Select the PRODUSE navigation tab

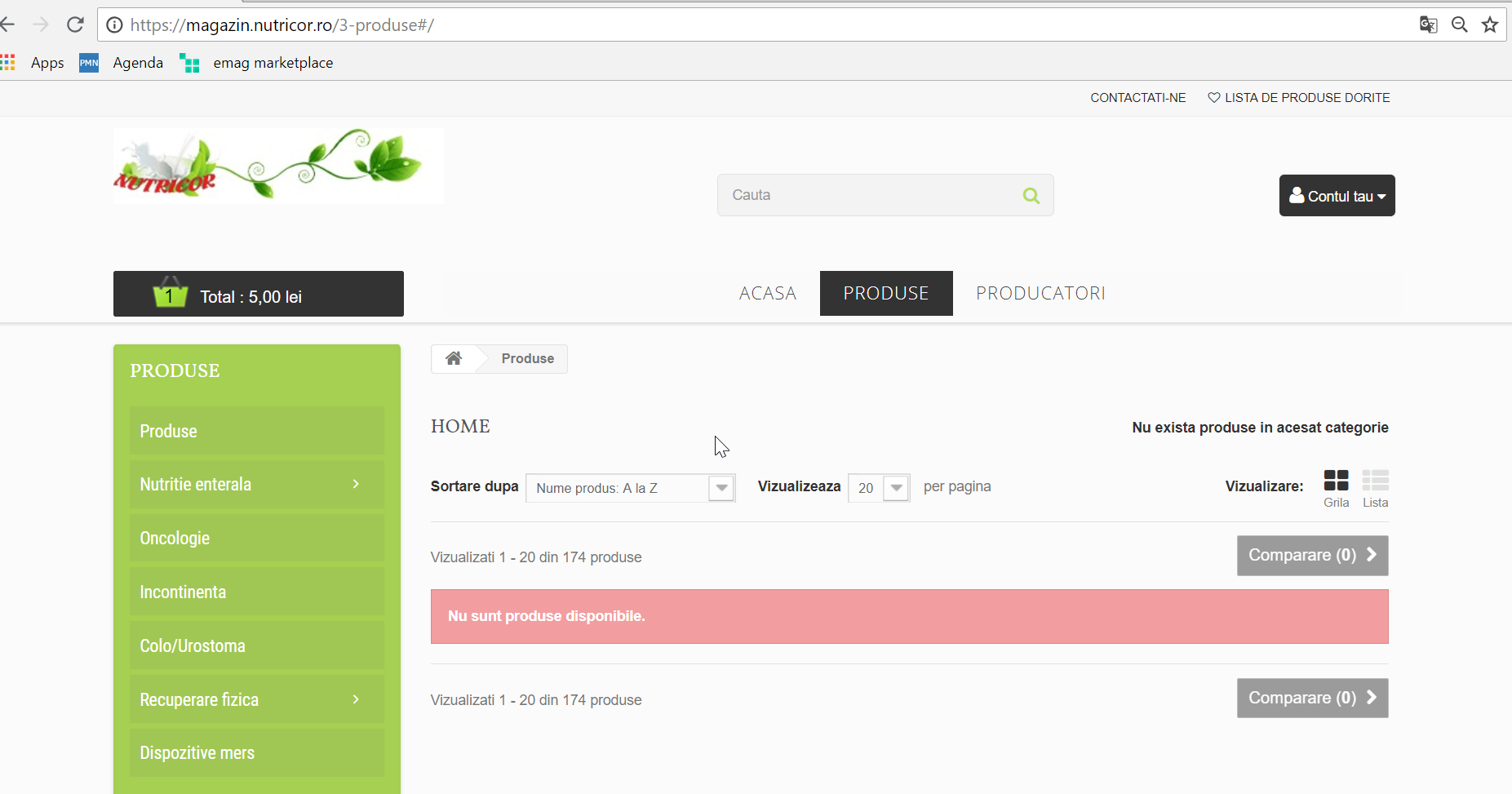[x=886, y=294]
